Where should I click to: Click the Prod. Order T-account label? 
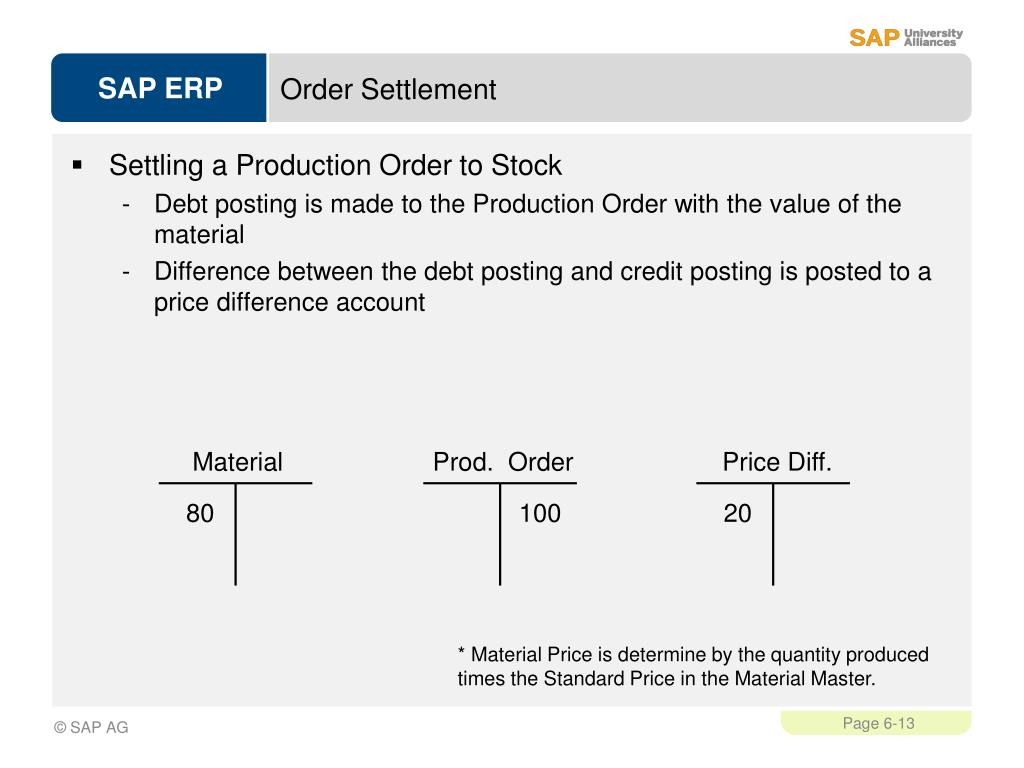(x=503, y=462)
